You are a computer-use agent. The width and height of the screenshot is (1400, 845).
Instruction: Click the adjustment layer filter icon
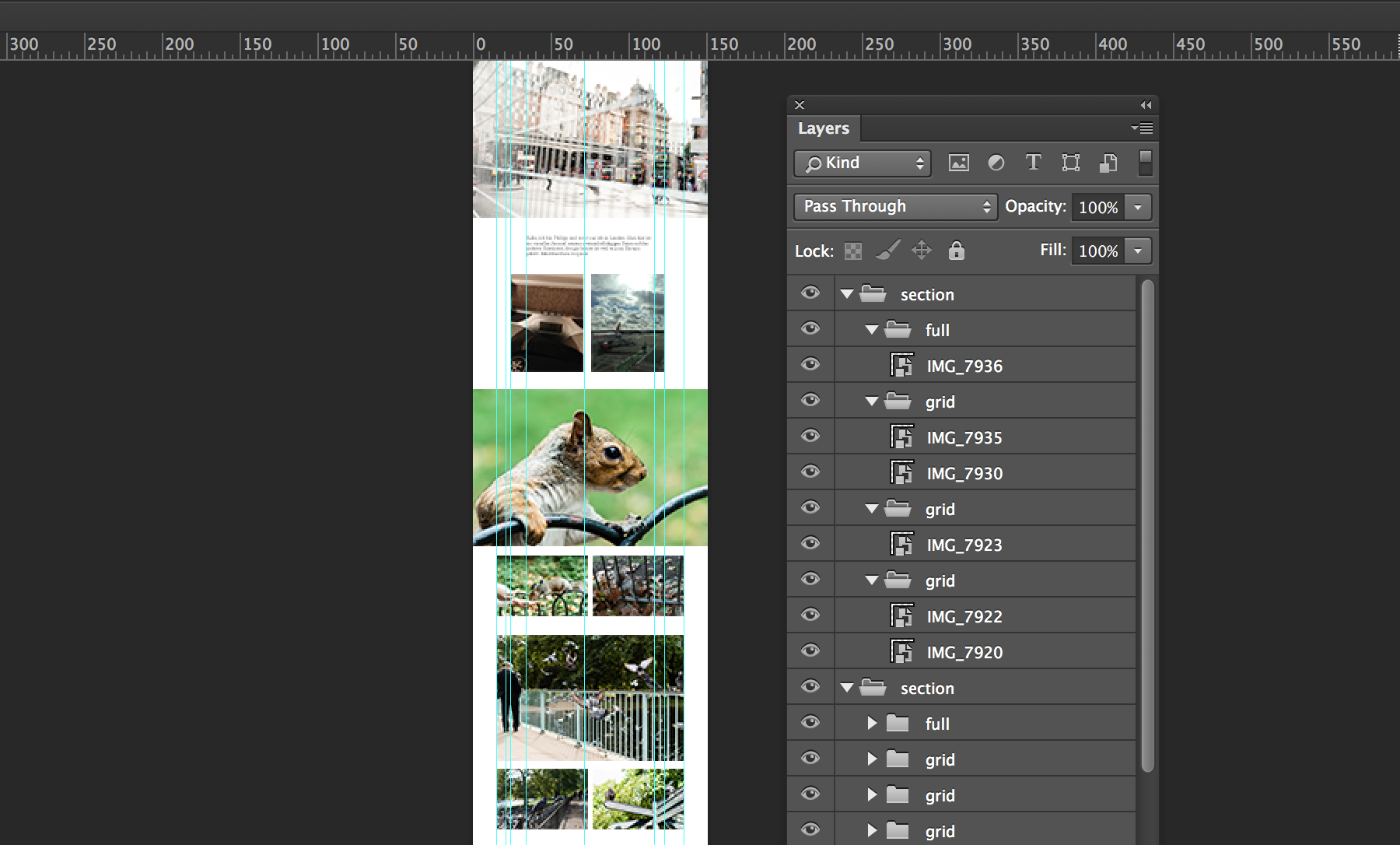[x=996, y=163]
